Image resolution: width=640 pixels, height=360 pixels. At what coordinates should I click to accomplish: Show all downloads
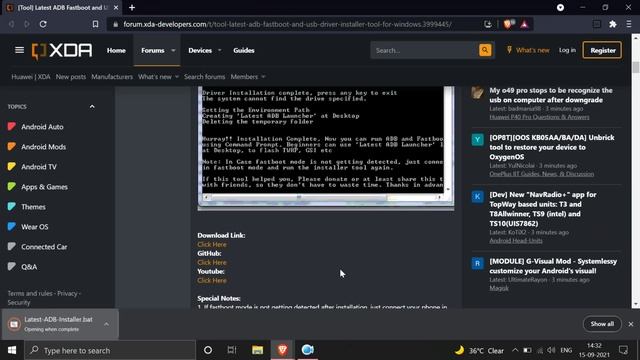[x=602, y=324]
